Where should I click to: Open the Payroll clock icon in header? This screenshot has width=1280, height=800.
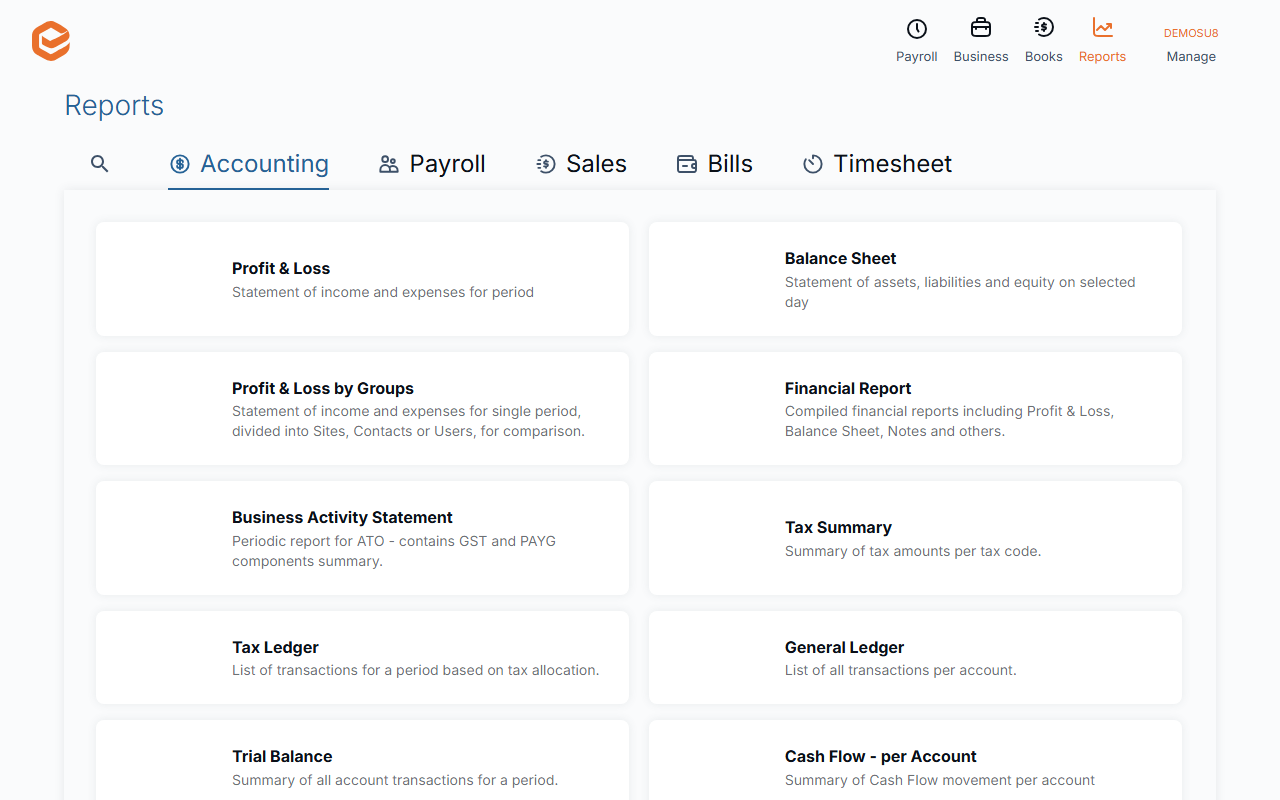tap(916, 29)
